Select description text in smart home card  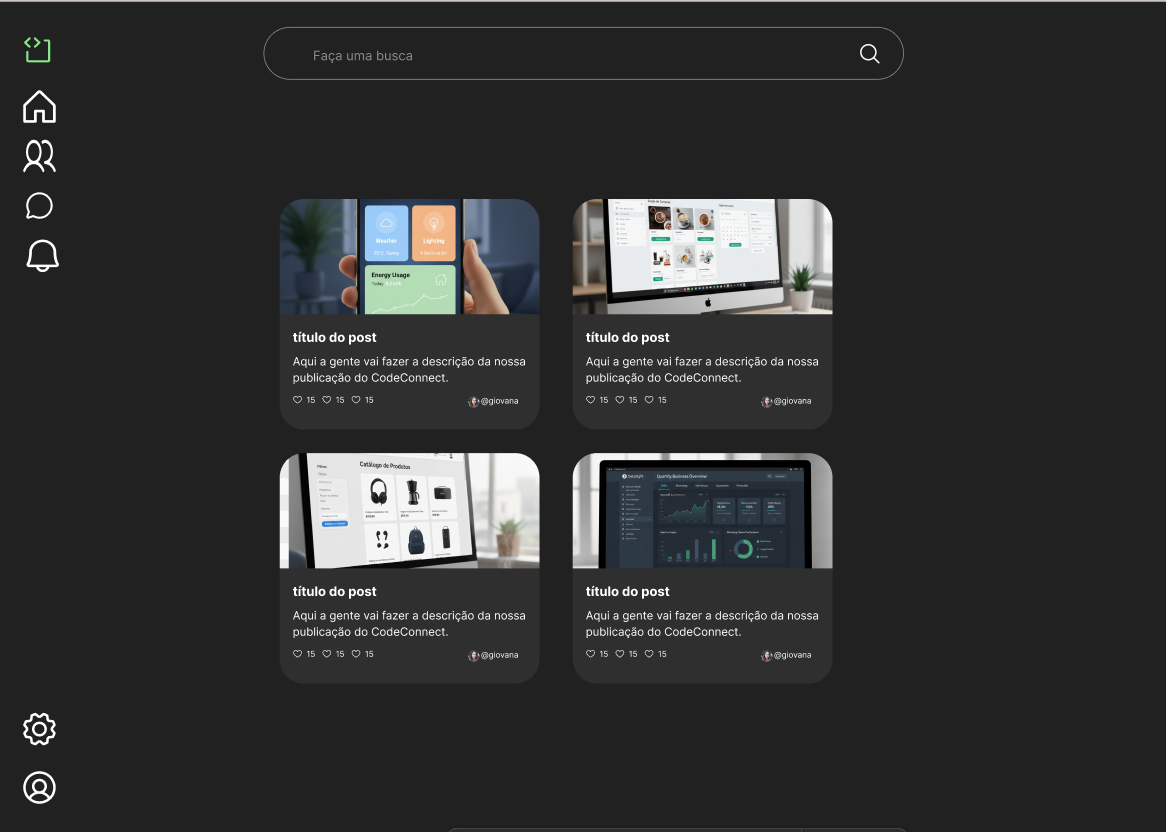pos(409,370)
